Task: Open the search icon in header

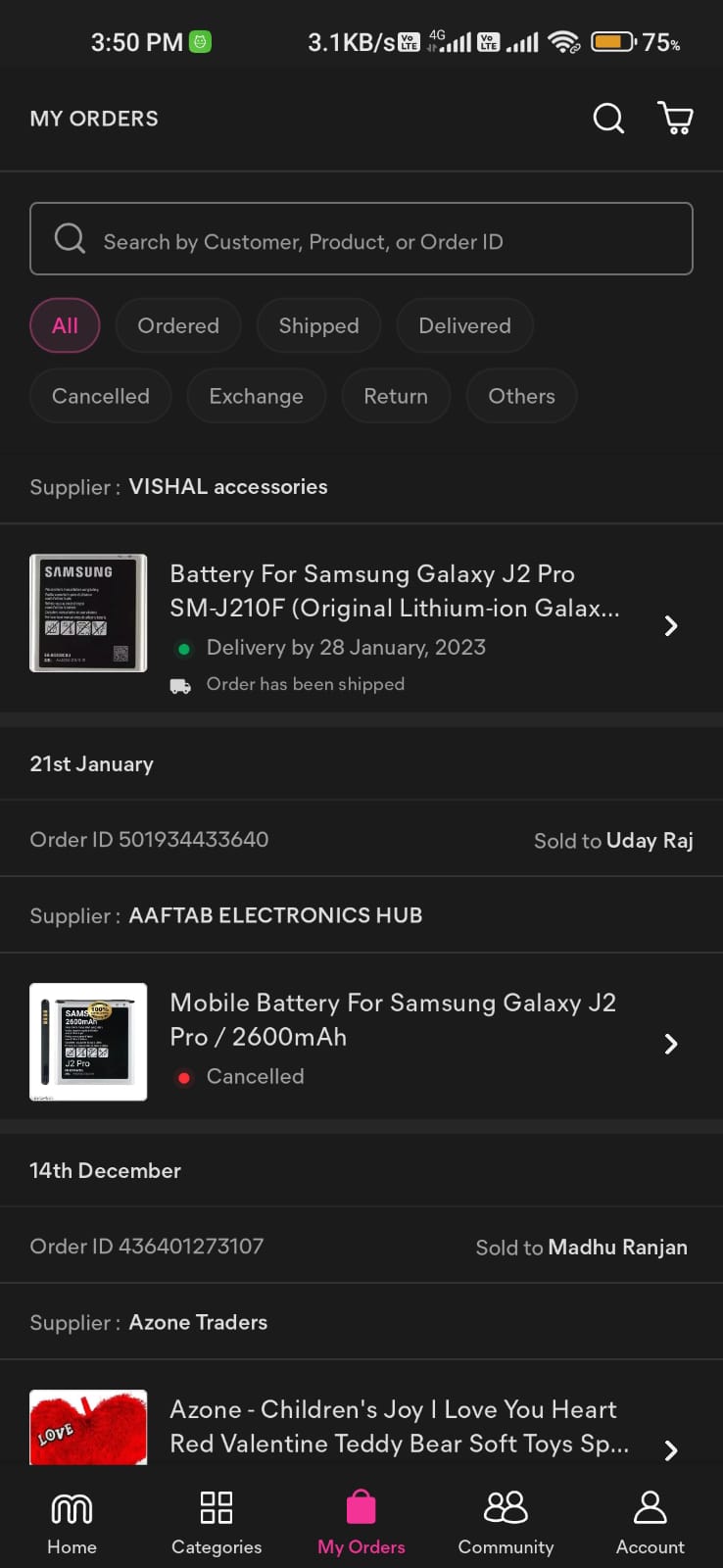Action: (x=608, y=119)
